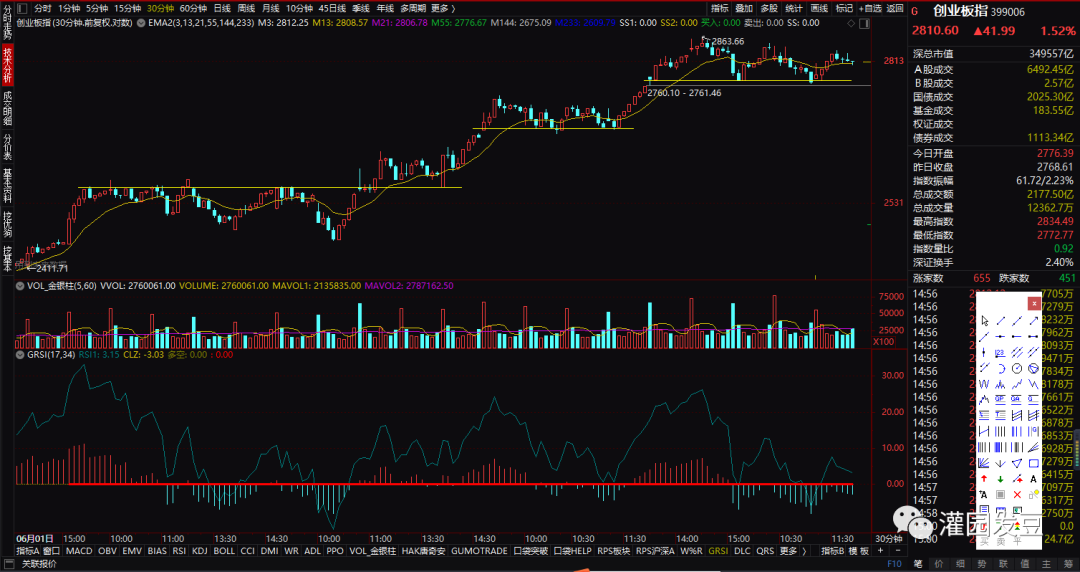Select the W-wave pattern drawing tool
The width and height of the screenshot is (1080, 572).
(984, 384)
